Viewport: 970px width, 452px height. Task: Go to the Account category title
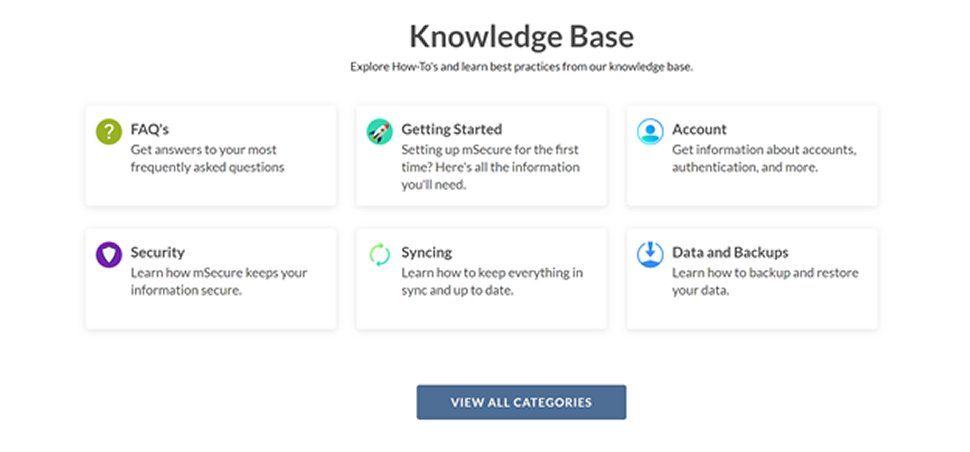(699, 129)
